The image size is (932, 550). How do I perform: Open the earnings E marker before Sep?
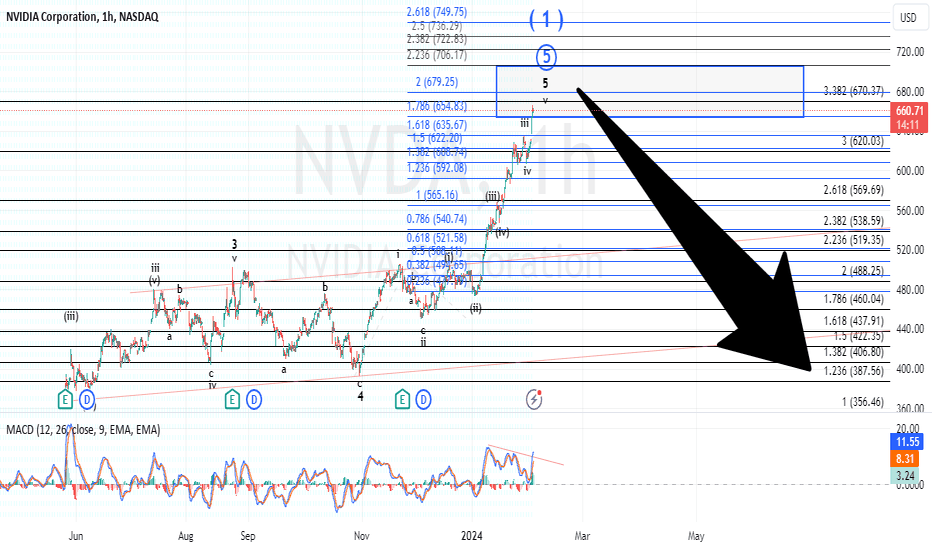[232, 400]
